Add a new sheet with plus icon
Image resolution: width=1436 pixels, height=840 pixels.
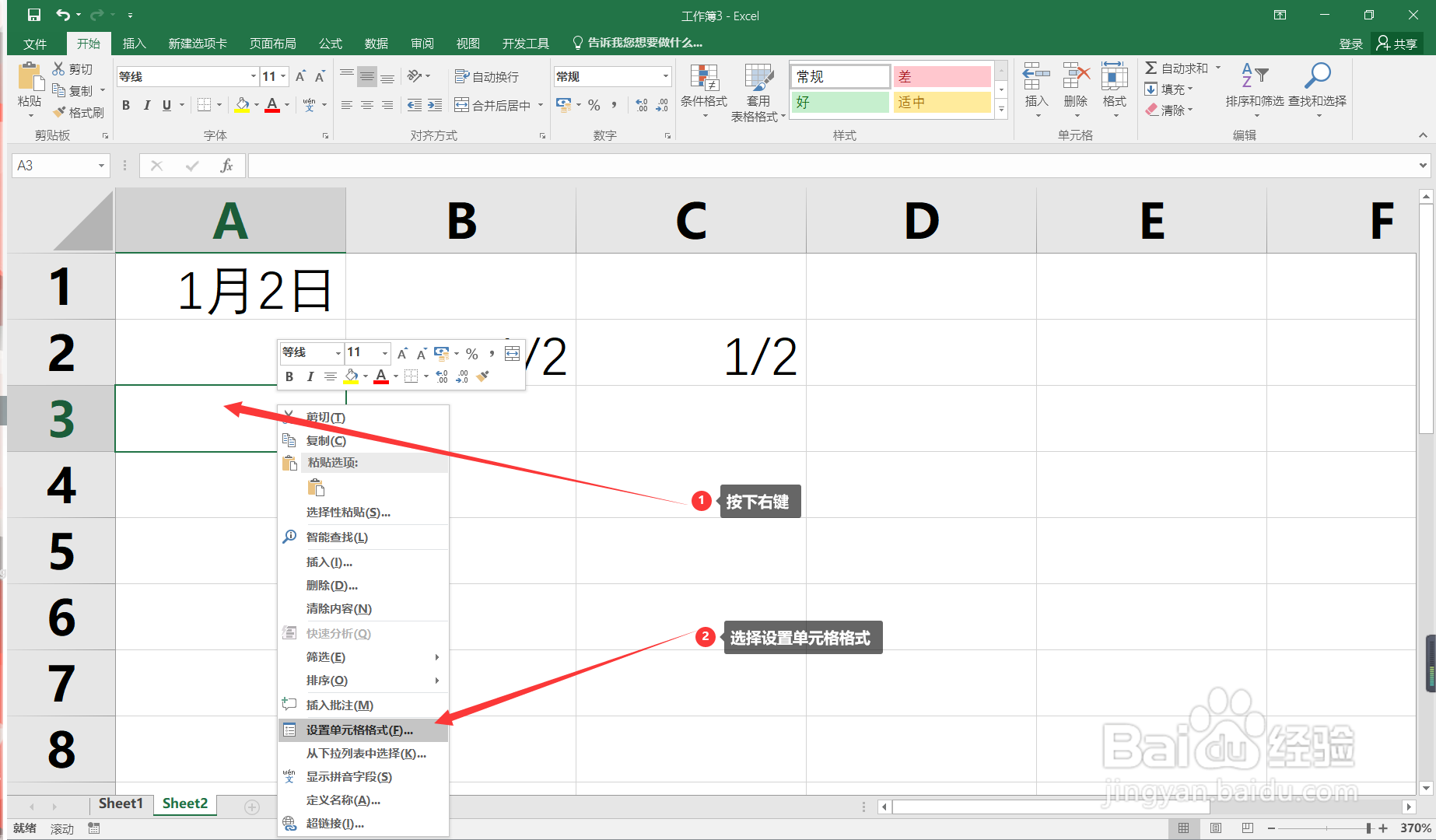click(x=252, y=807)
